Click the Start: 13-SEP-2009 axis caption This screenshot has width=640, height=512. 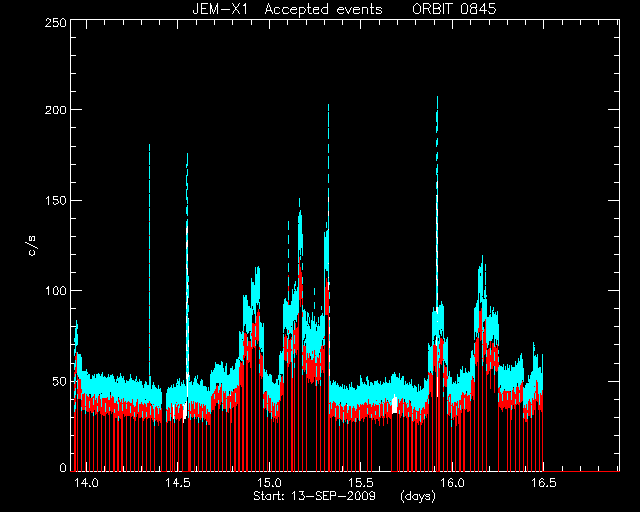(x=314, y=496)
